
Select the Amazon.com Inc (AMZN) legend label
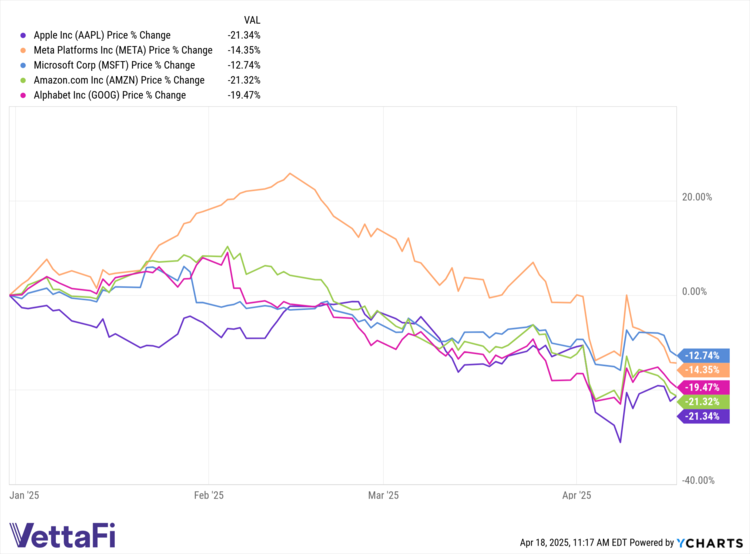click(x=122, y=79)
